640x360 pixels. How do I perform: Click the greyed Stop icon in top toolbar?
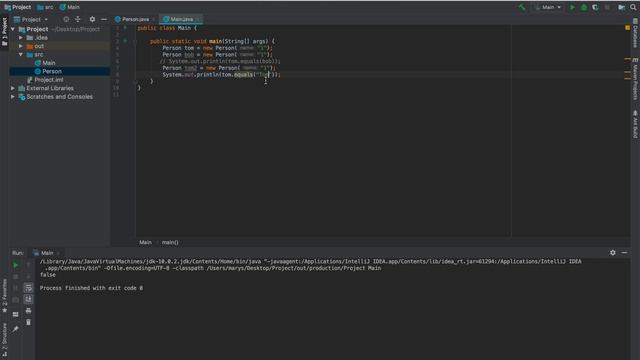click(607, 7)
